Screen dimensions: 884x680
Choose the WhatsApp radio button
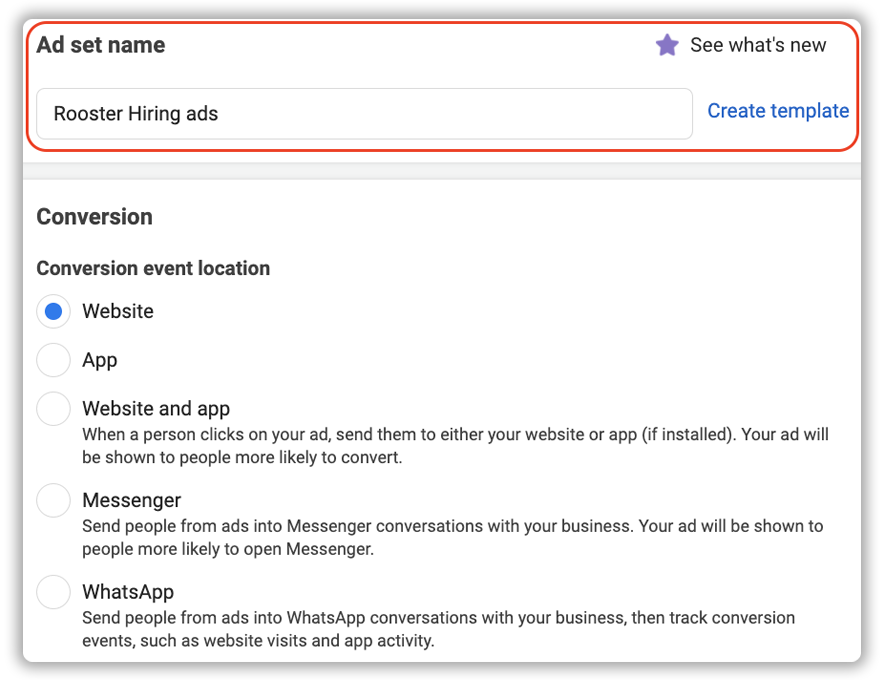click(x=54, y=592)
